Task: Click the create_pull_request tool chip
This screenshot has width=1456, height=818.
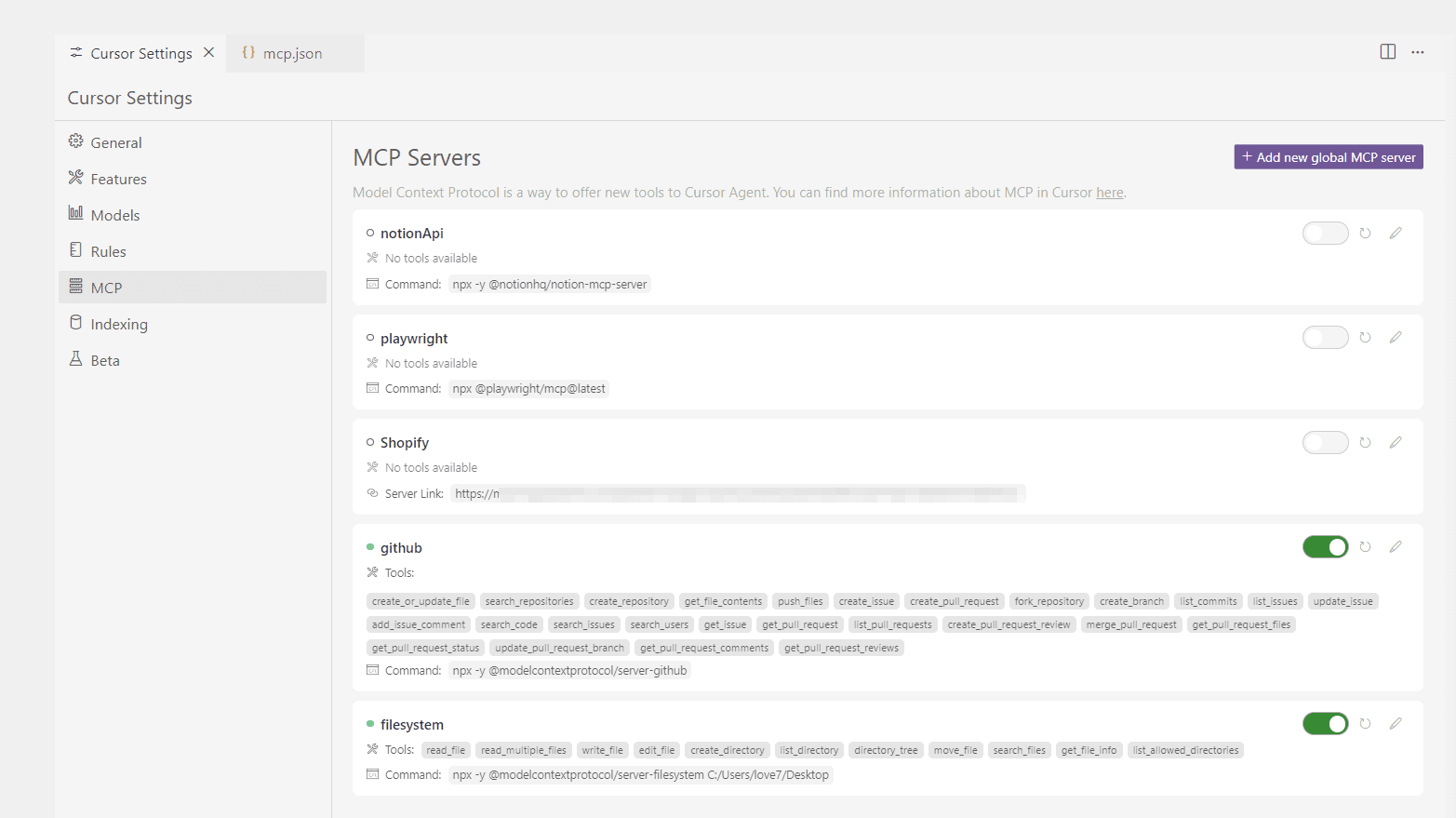Action: (x=955, y=601)
